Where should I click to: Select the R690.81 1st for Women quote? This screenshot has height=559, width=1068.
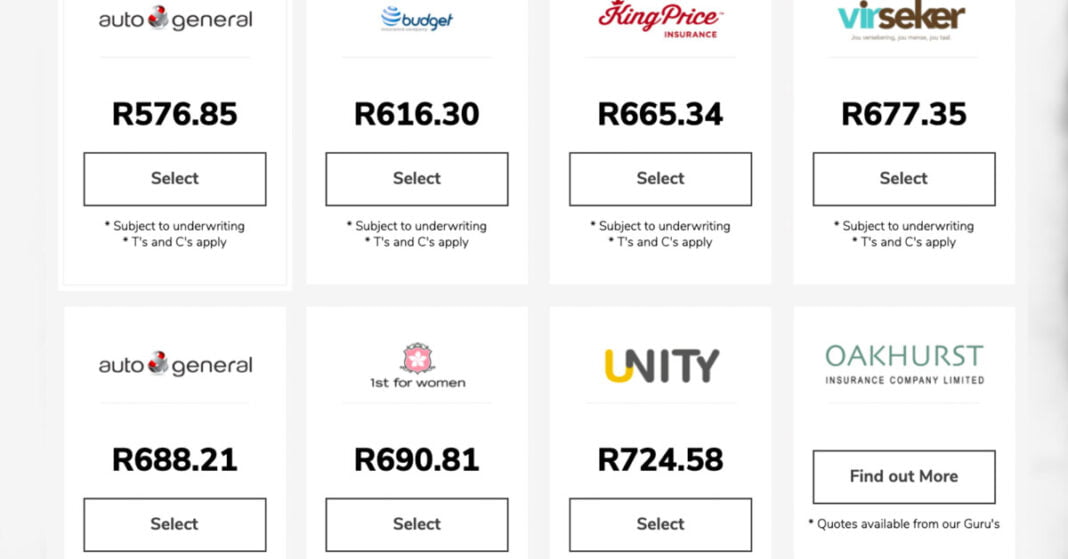pos(417,524)
